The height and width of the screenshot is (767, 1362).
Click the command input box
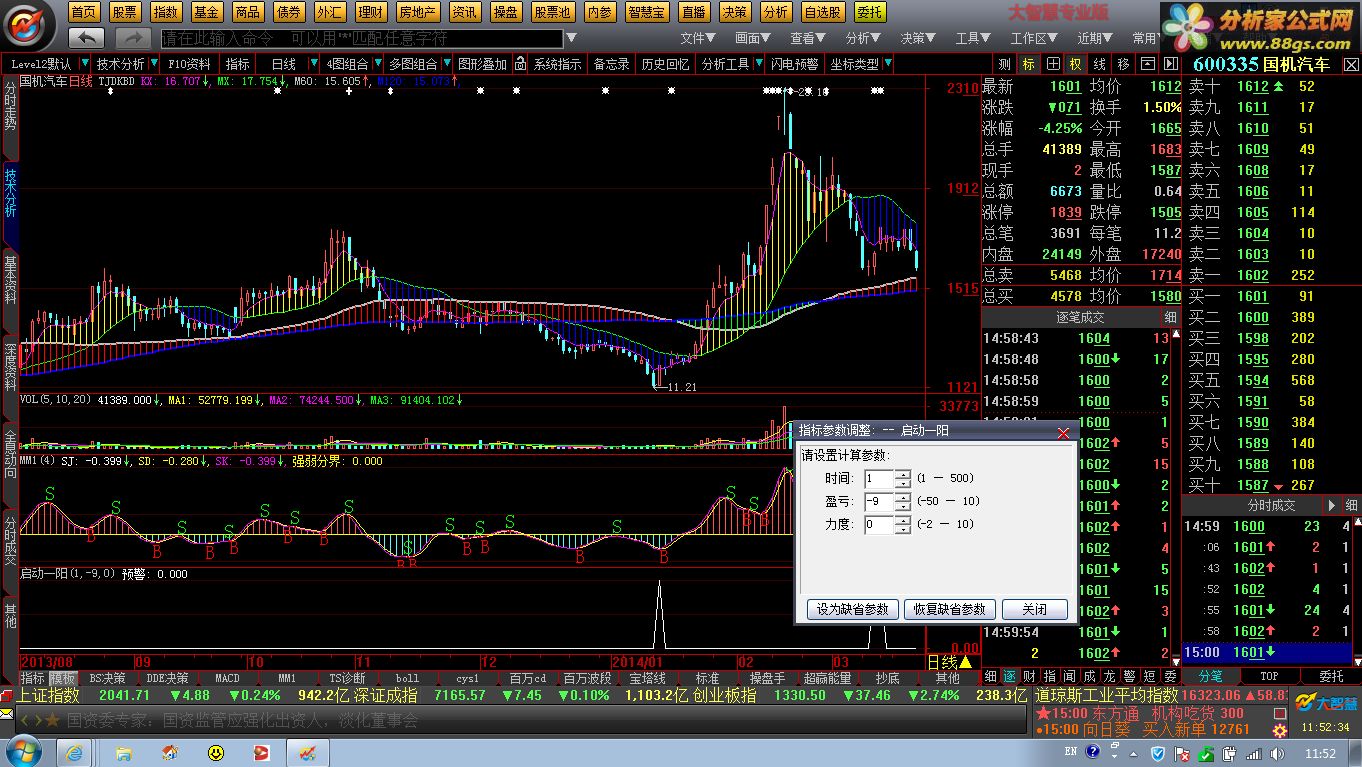(362, 39)
